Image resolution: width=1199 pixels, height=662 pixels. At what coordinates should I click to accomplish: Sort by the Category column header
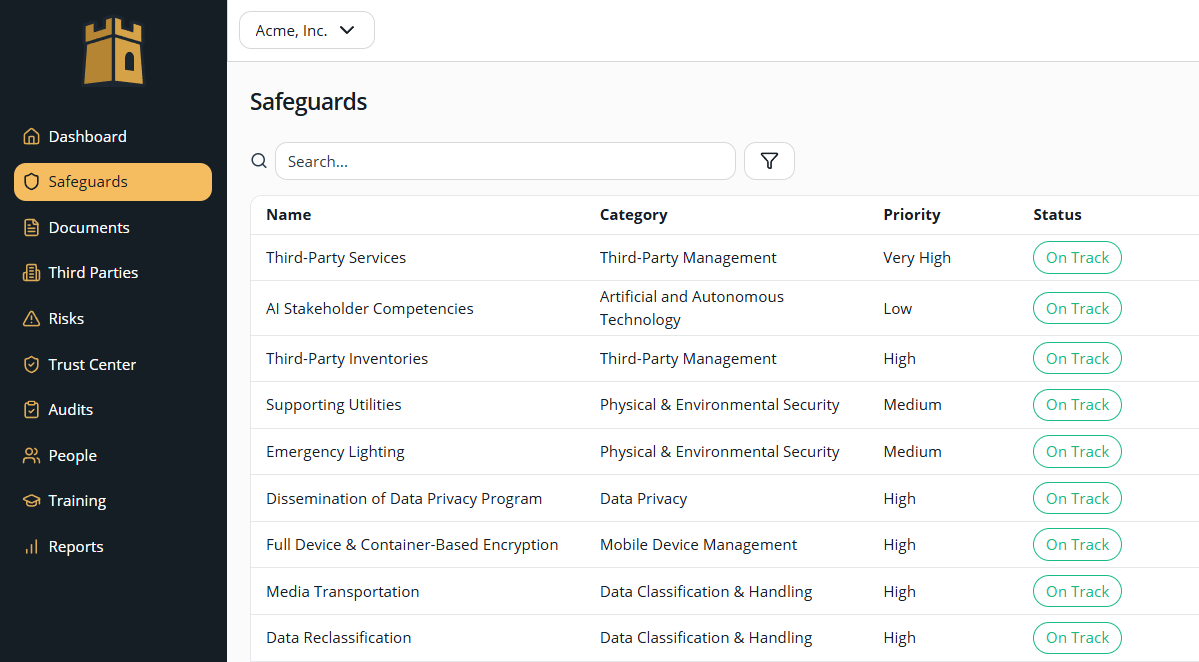(x=633, y=214)
